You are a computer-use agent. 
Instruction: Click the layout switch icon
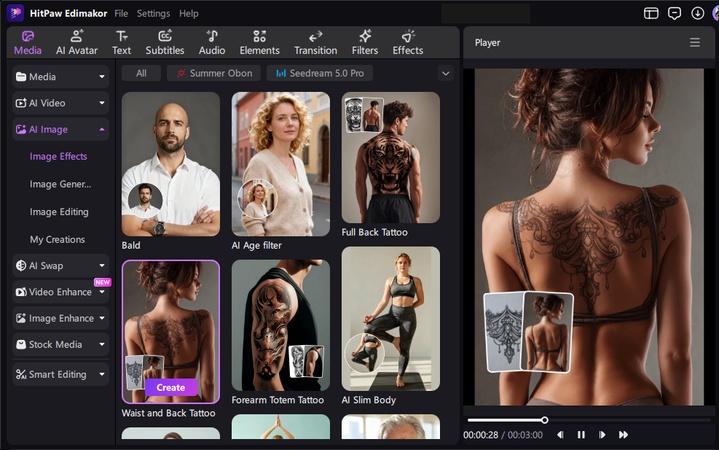click(x=651, y=13)
